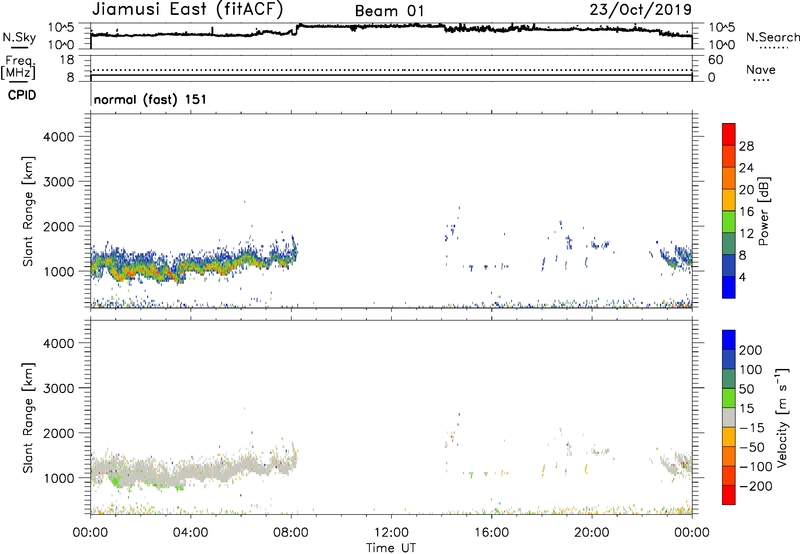The height and width of the screenshot is (554, 800).
Task: Click the "200" Velocity colorbar tick label
Action: [751, 350]
